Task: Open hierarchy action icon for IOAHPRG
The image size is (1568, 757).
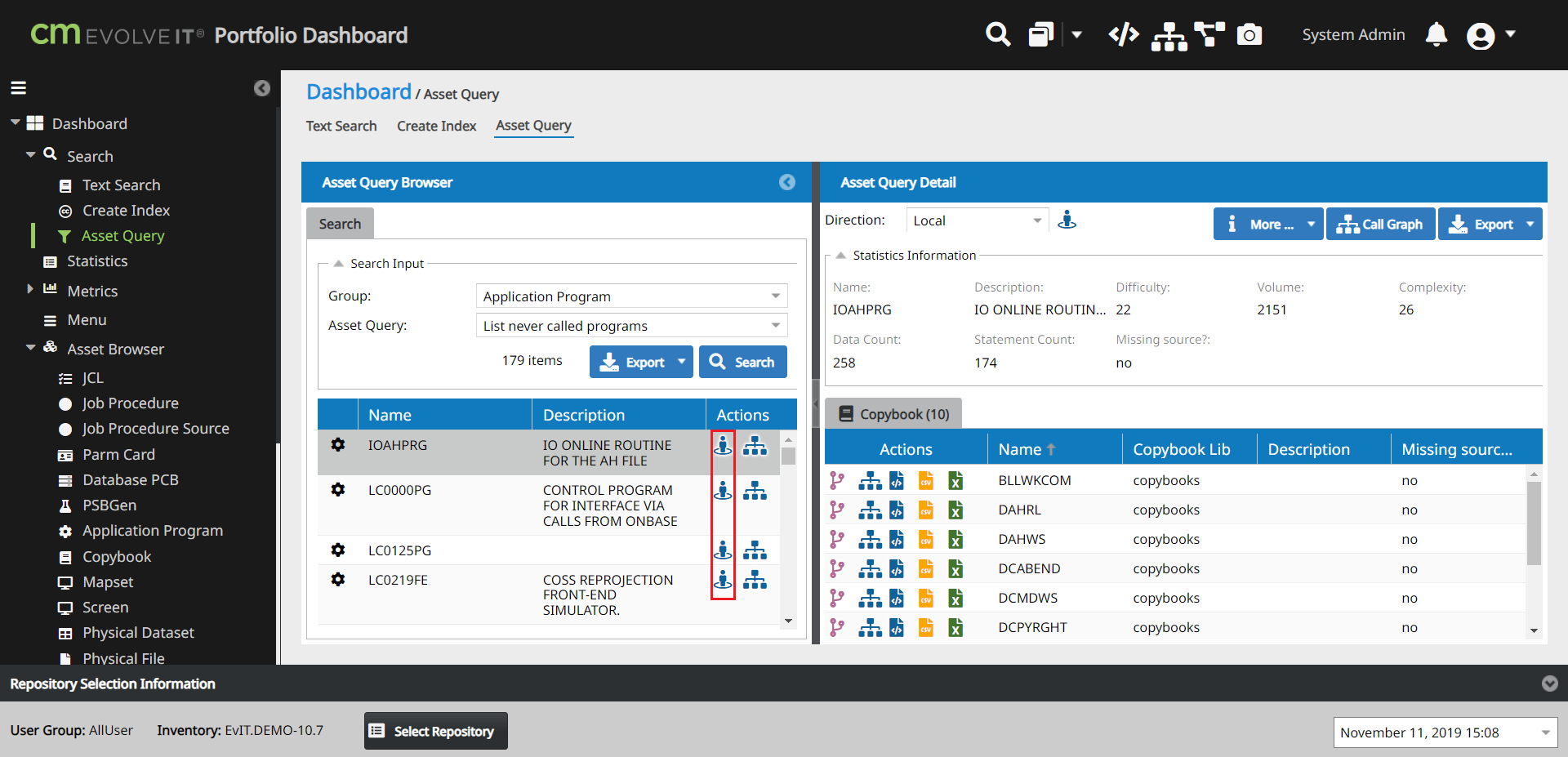Action: click(x=755, y=445)
